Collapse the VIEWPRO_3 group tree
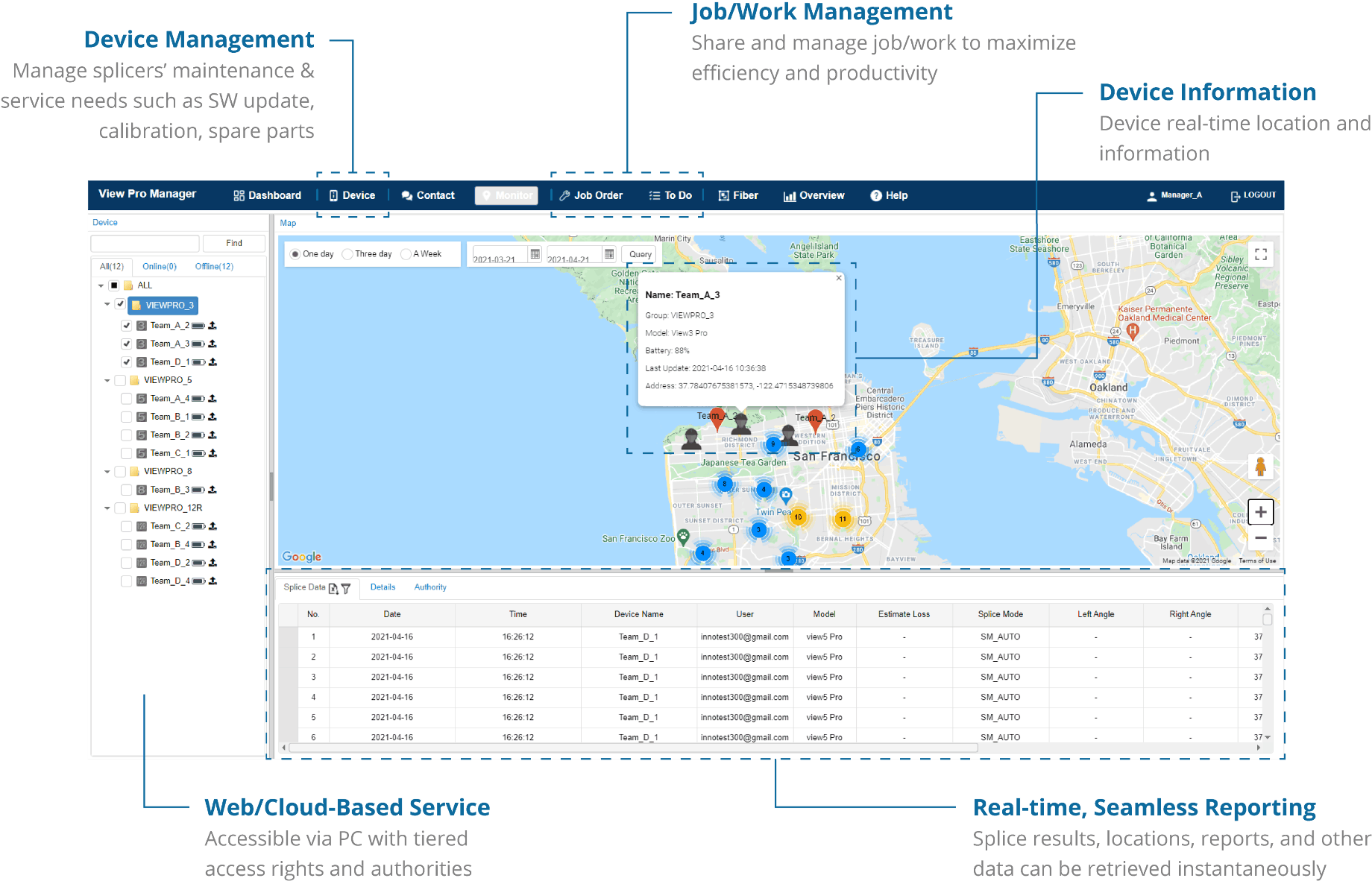The height and width of the screenshot is (881, 1372). (107, 305)
